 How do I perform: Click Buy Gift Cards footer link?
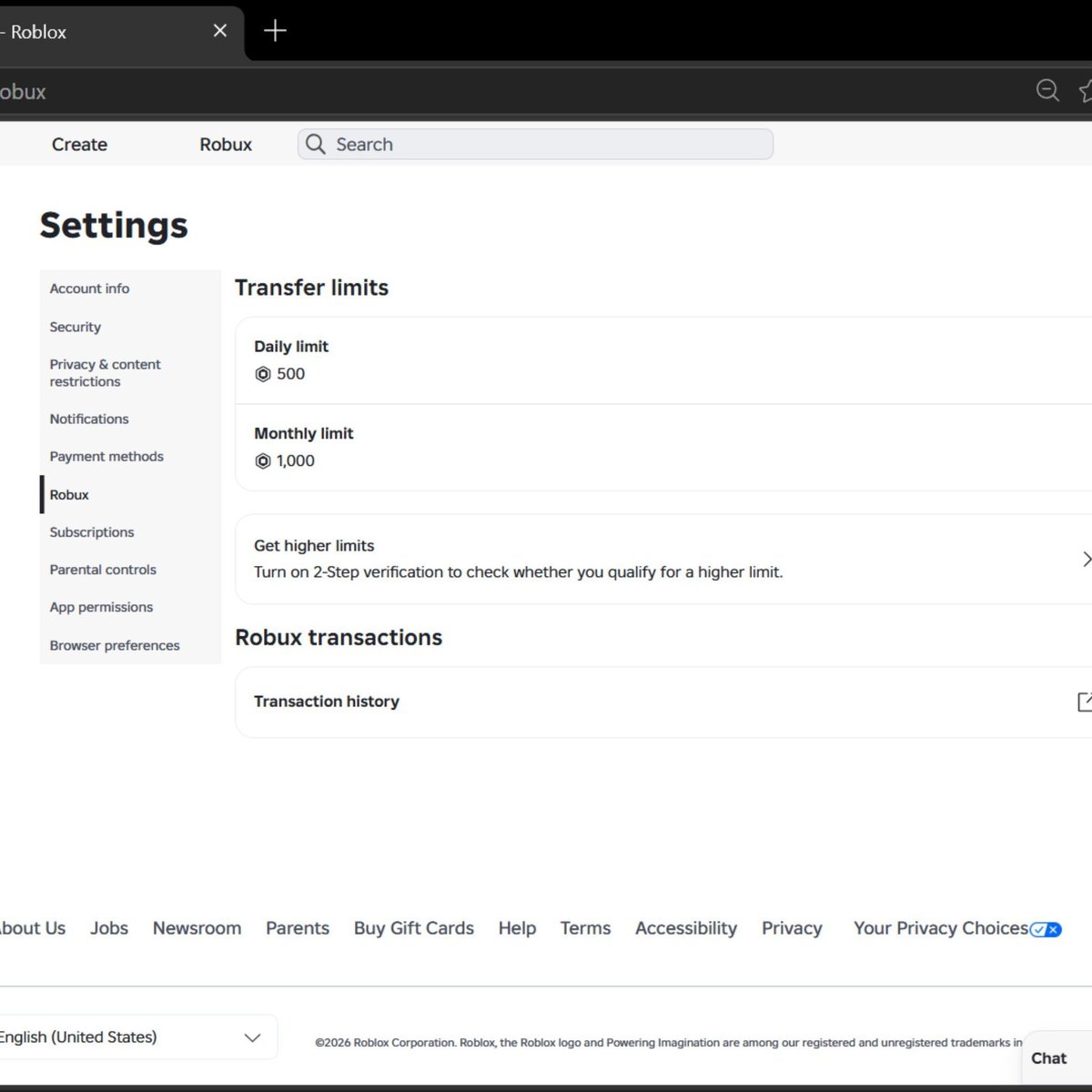click(414, 928)
